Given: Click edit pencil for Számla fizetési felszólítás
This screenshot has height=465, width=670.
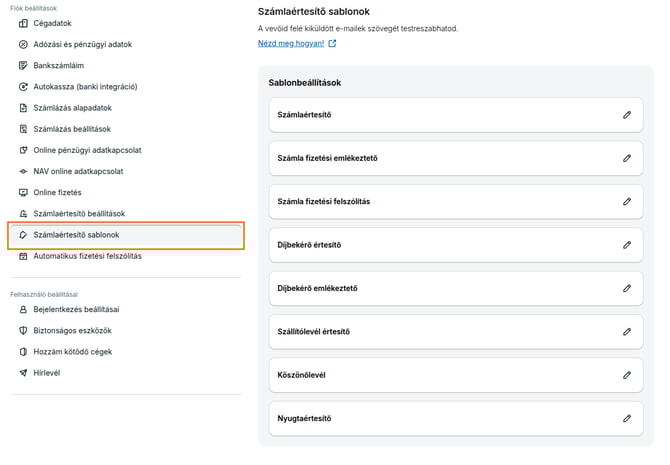Looking at the screenshot, I should pos(627,201).
